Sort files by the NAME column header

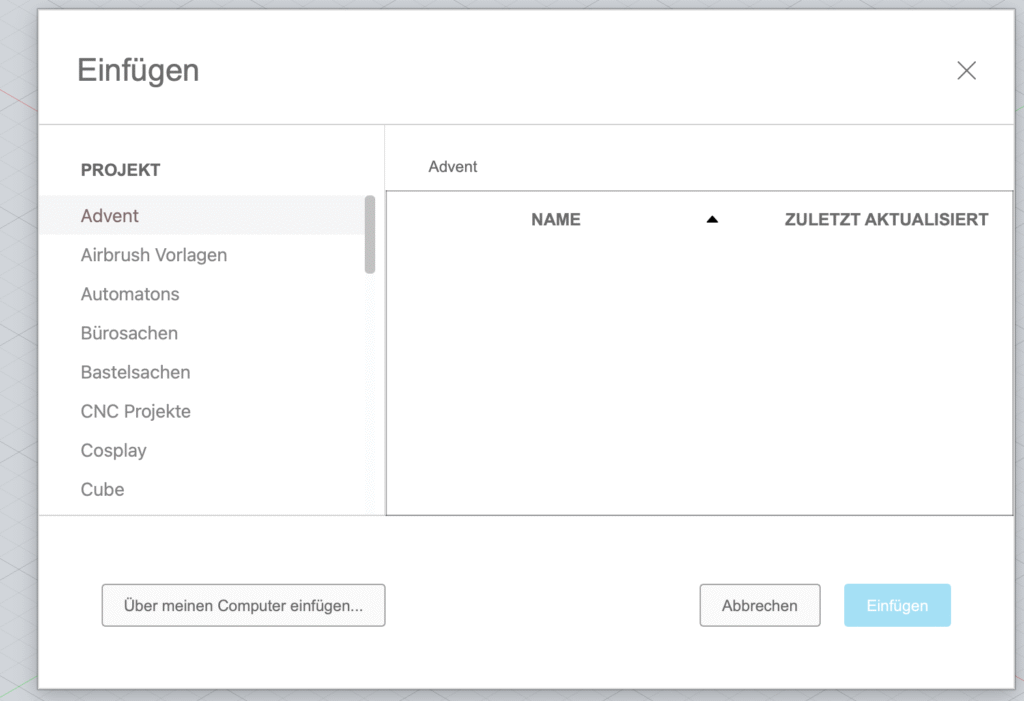click(x=556, y=220)
